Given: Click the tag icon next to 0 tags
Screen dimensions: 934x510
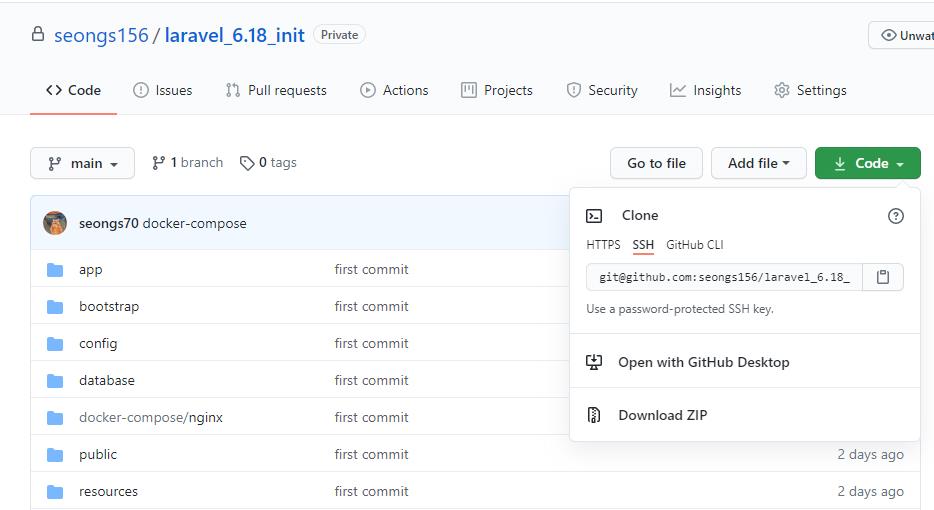Looking at the screenshot, I should pos(247,163).
